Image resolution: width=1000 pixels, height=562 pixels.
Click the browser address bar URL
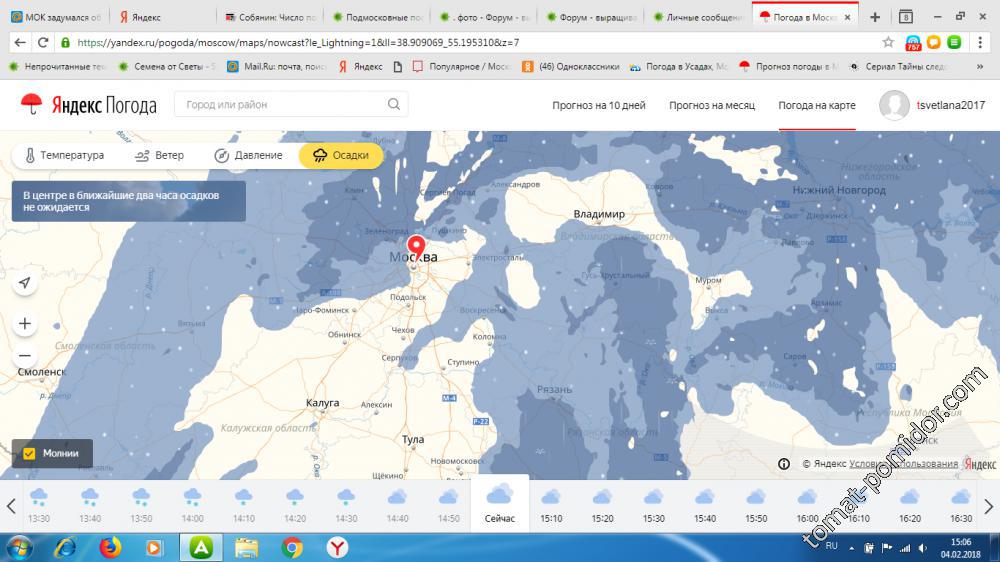click(x=298, y=42)
